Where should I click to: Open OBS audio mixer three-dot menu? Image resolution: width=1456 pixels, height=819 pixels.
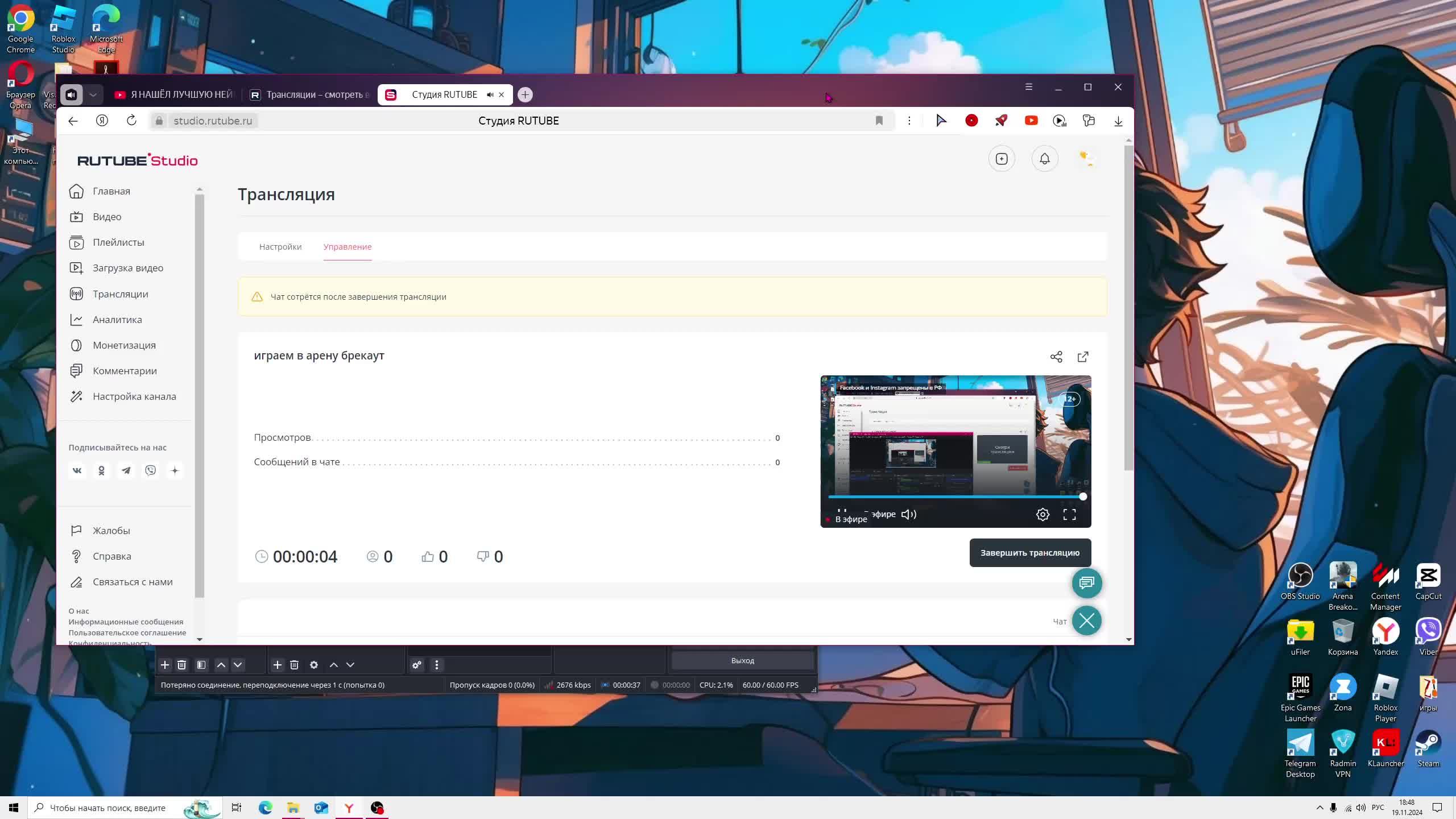pos(437,665)
